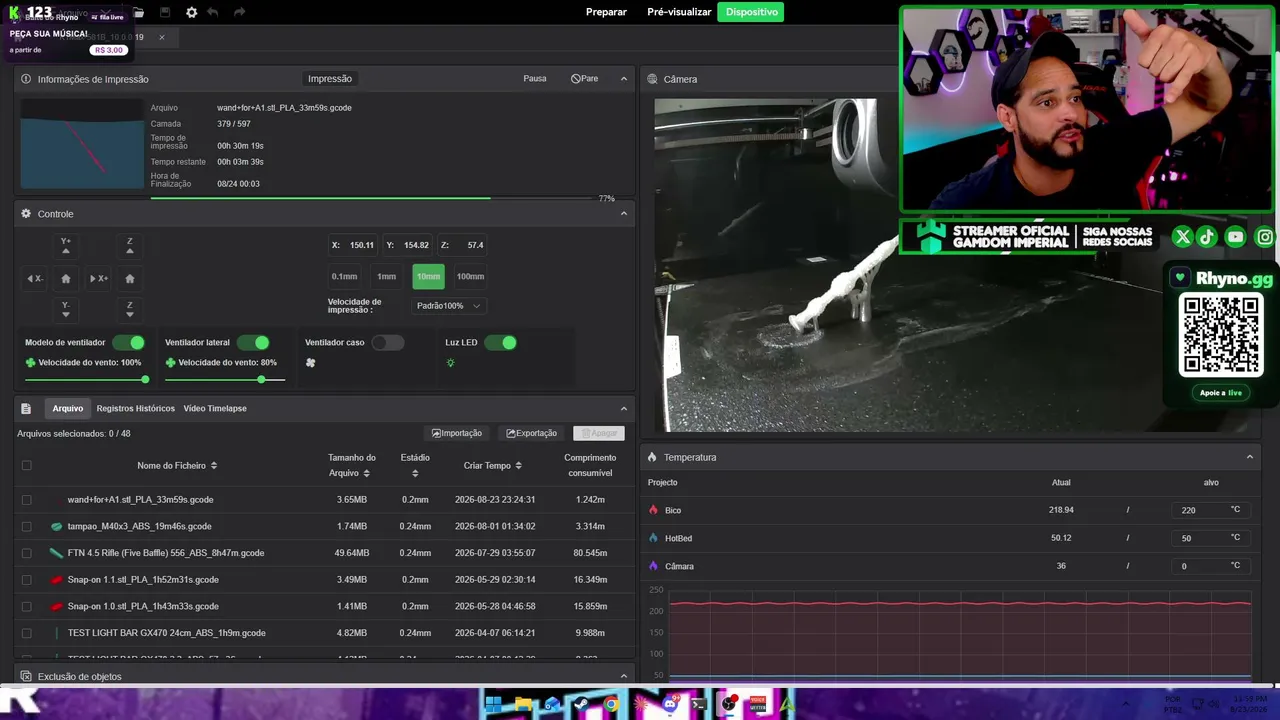Set jog step to 0.1mm
This screenshot has height=720, width=1280.
[x=344, y=277]
